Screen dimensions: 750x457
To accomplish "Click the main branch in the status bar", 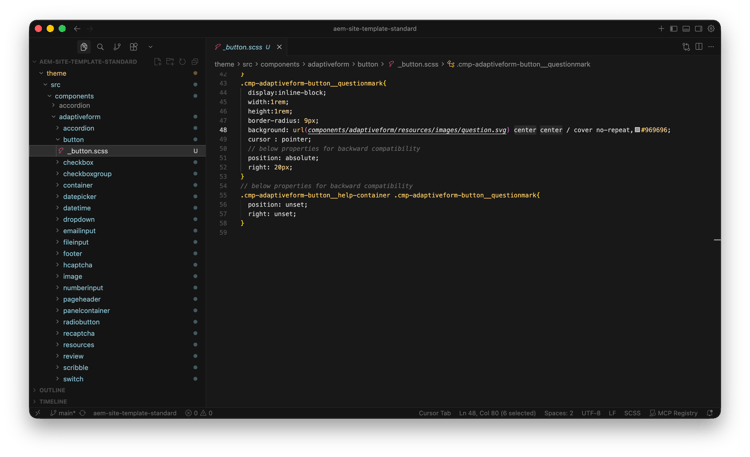I will click(x=66, y=413).
